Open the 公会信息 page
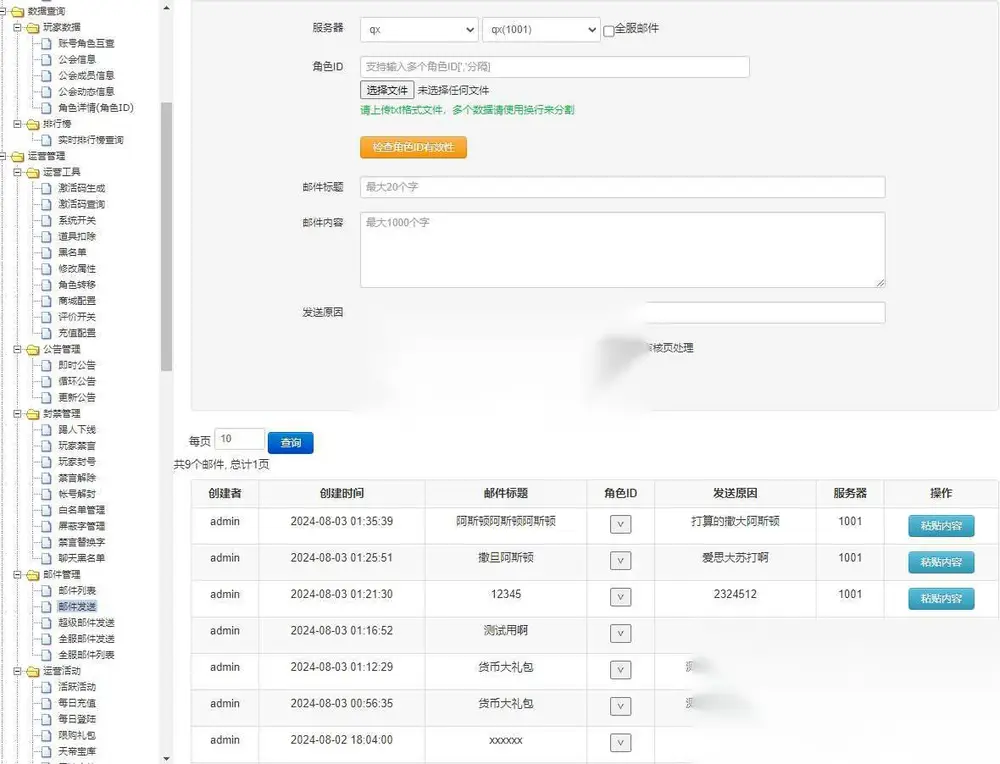The height and width of the screenshot is (764, 1000). pyautogui.click(x=77, y=59)
